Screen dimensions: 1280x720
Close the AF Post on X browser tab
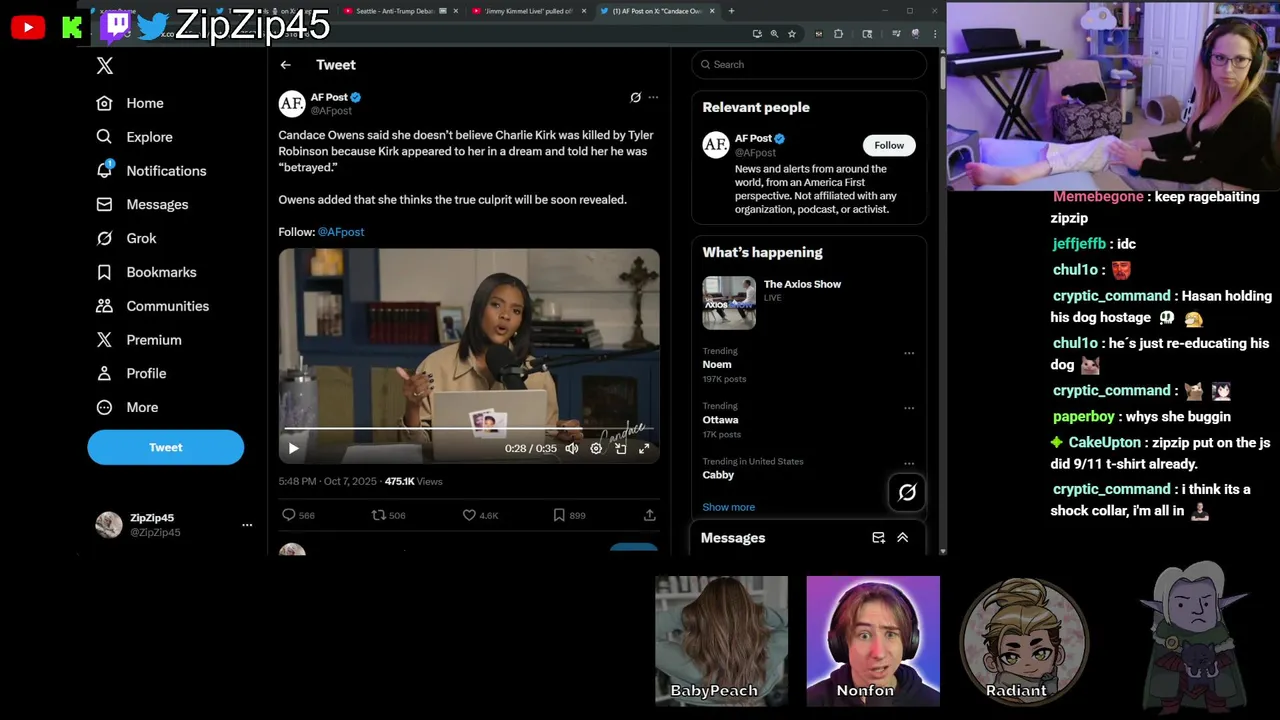coord(712,11)
